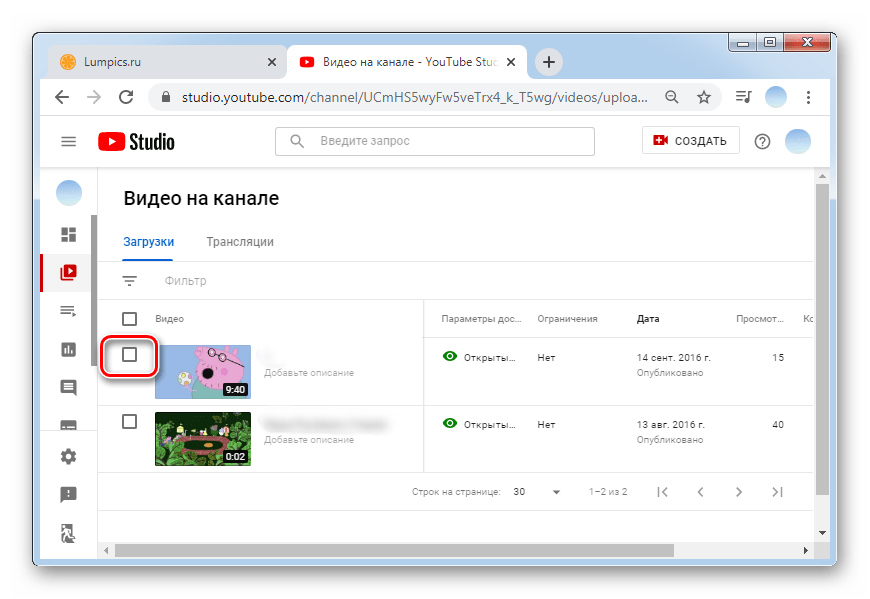Open the Dashboard icon in sidebar
Viewport: 870px width, 599px height.
[x=69, y=235]
